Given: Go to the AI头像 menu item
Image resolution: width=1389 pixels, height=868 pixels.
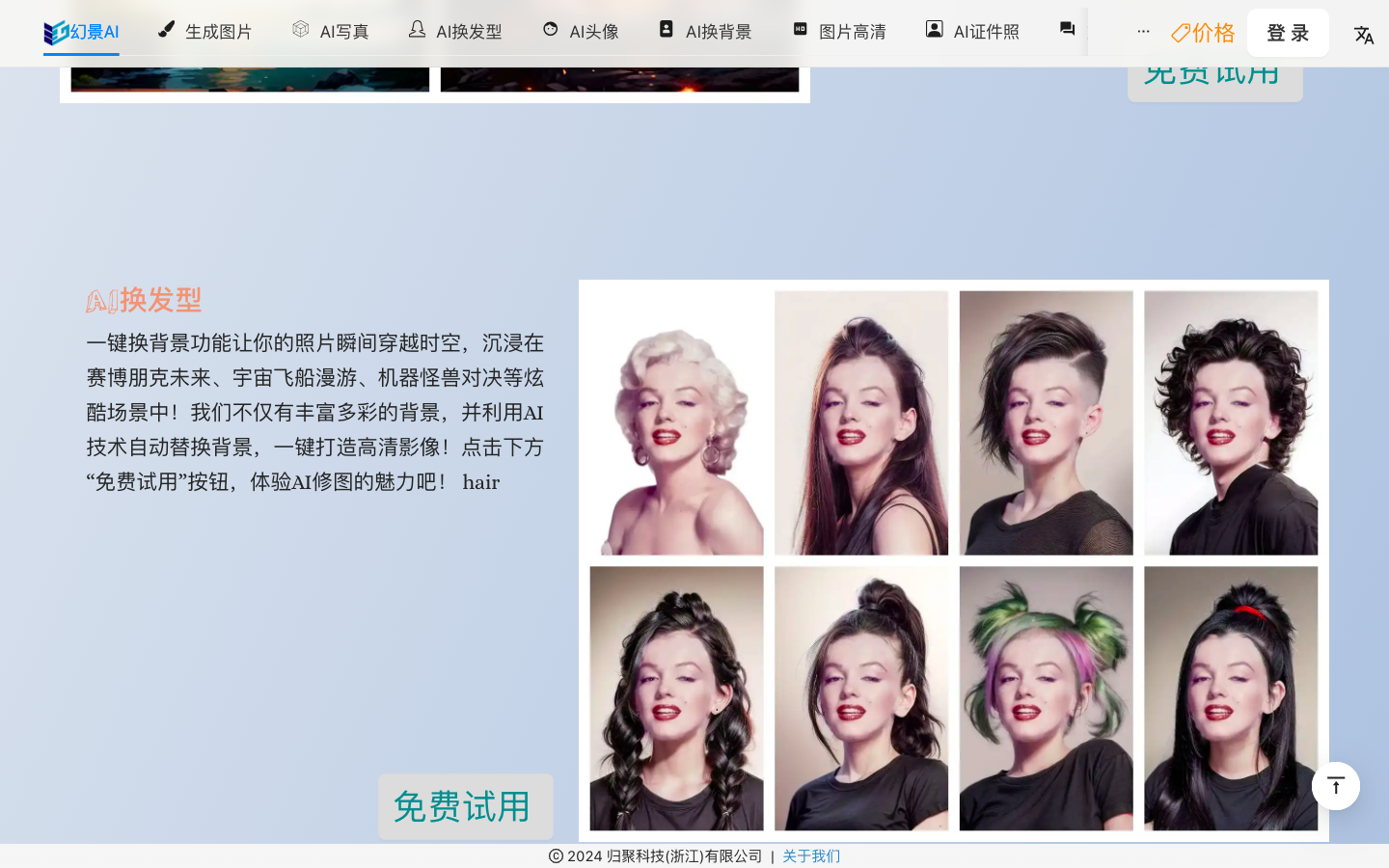Looking at the screenshot, I should point(581,32).
